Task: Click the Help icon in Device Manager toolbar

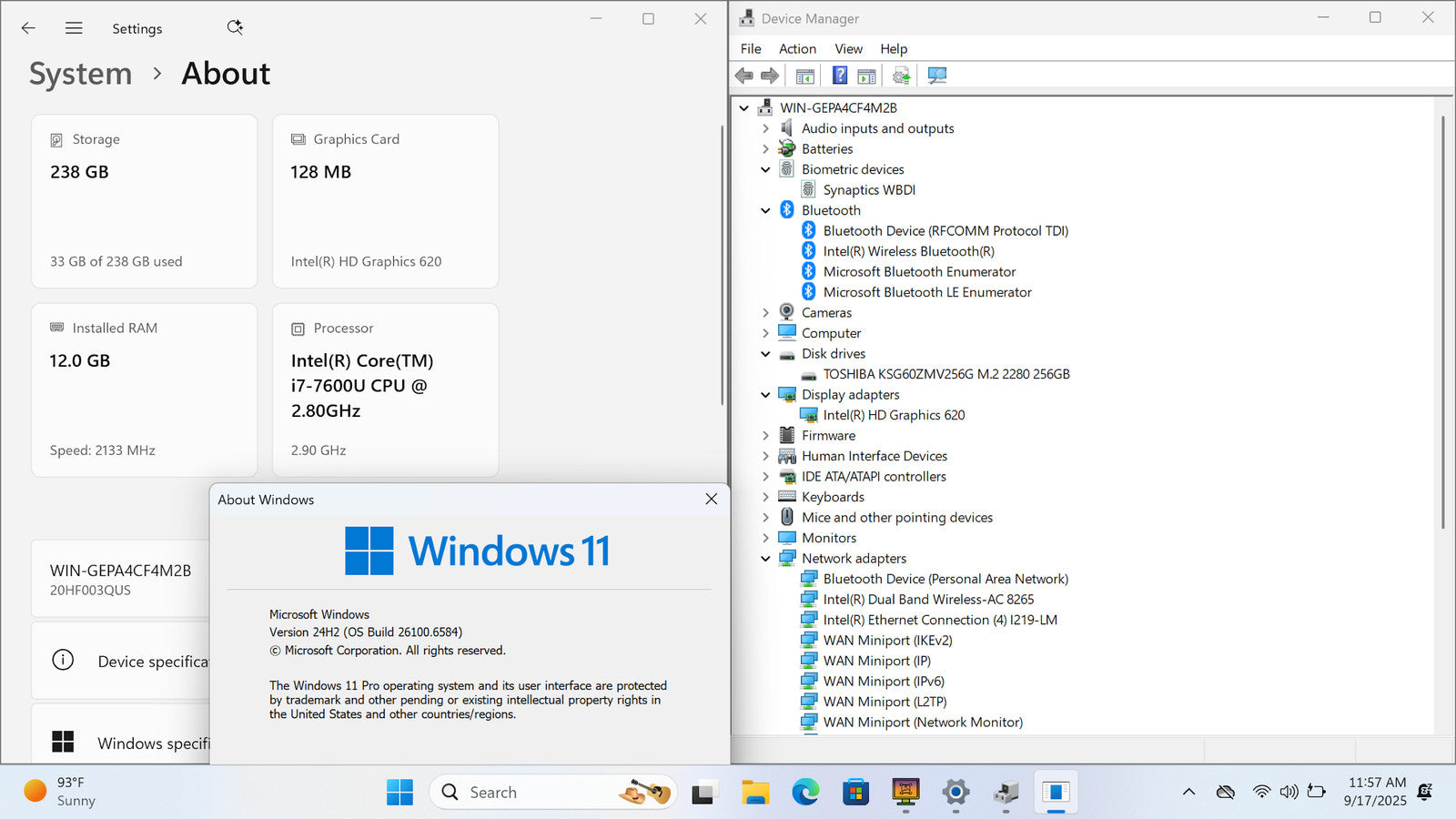Action: [839, 76]
